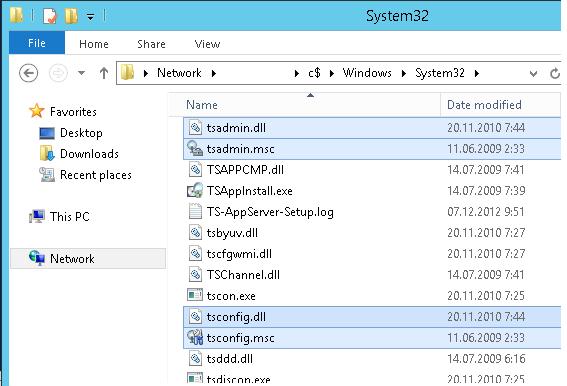Click the Back navigation arrow
567x386 pixels.
[x=28, y=73]
